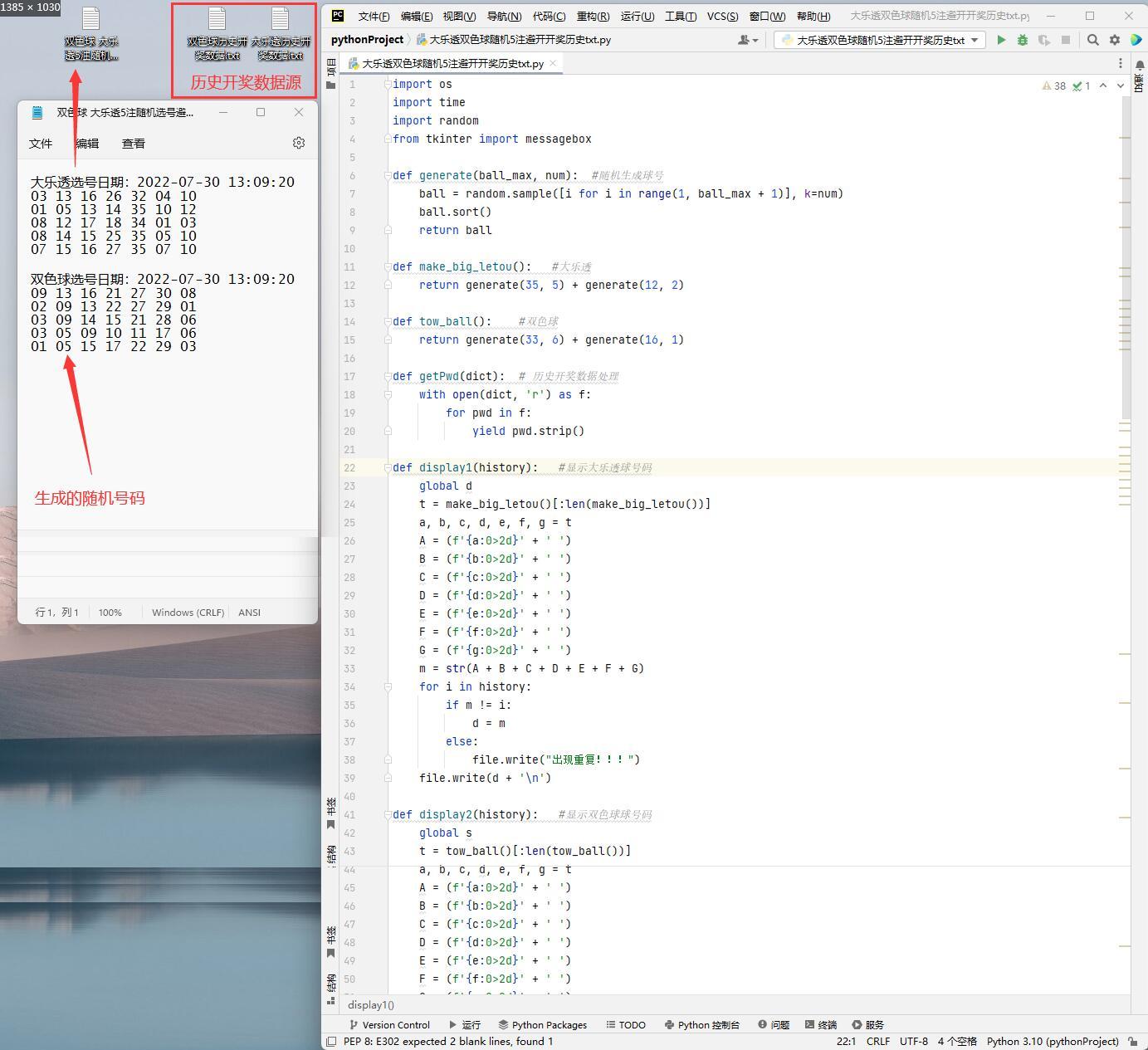Viewport: 1148px width, 1050px height.
Task: Click the JetBrains Toolbox icon at toolbar end
Action: [x=1136, y=40]
